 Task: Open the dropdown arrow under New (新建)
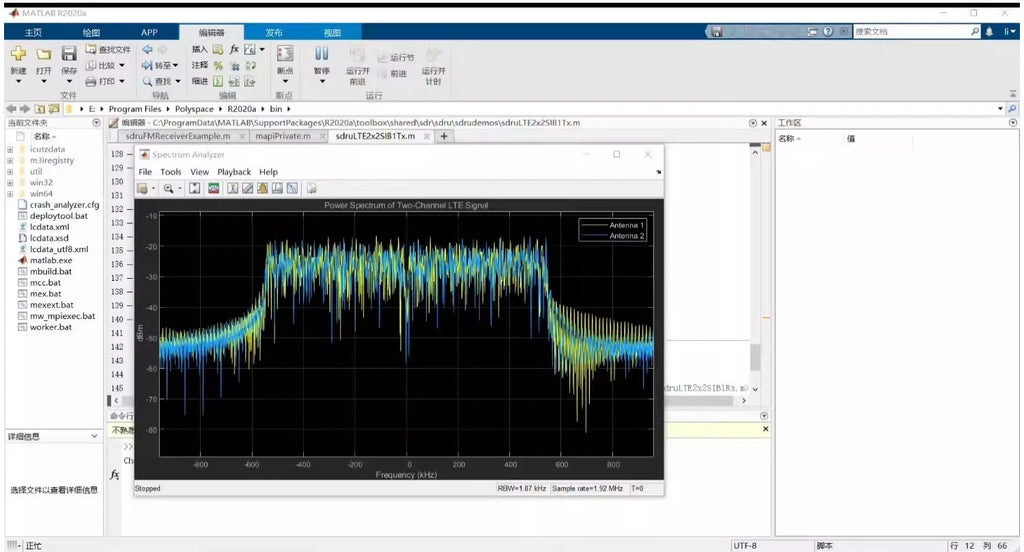[18, 82]
